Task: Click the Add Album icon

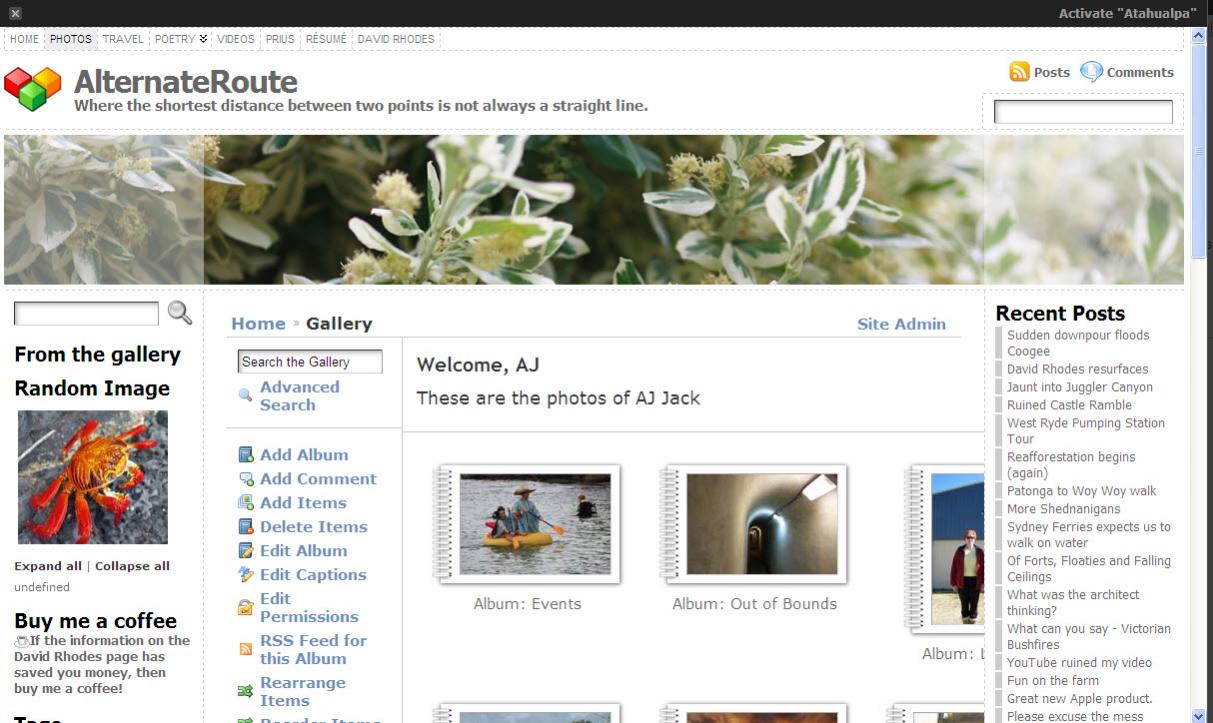Action: (x=246, y=455)
